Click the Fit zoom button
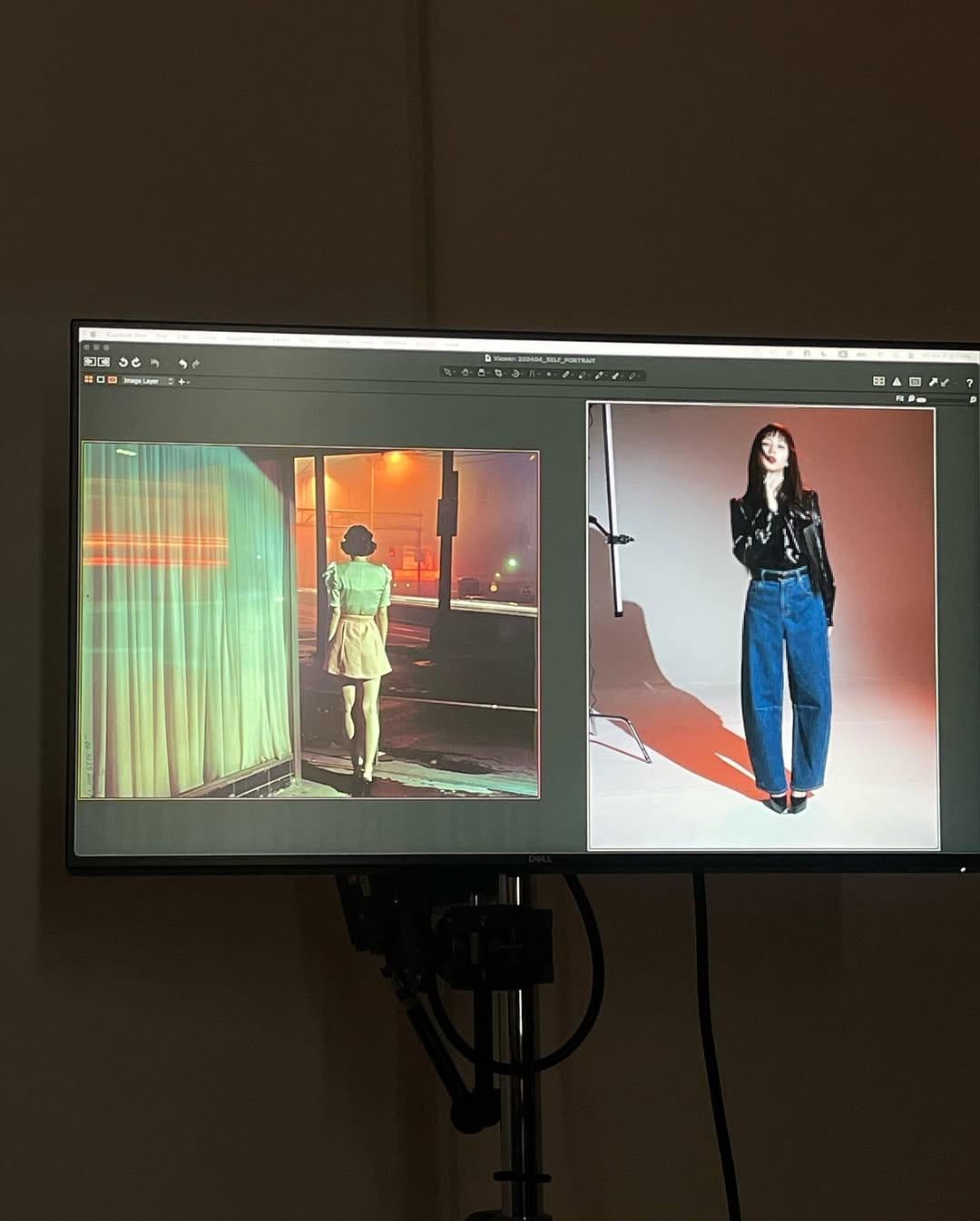Screen dimensions: 980x1221 pos(900,398)
